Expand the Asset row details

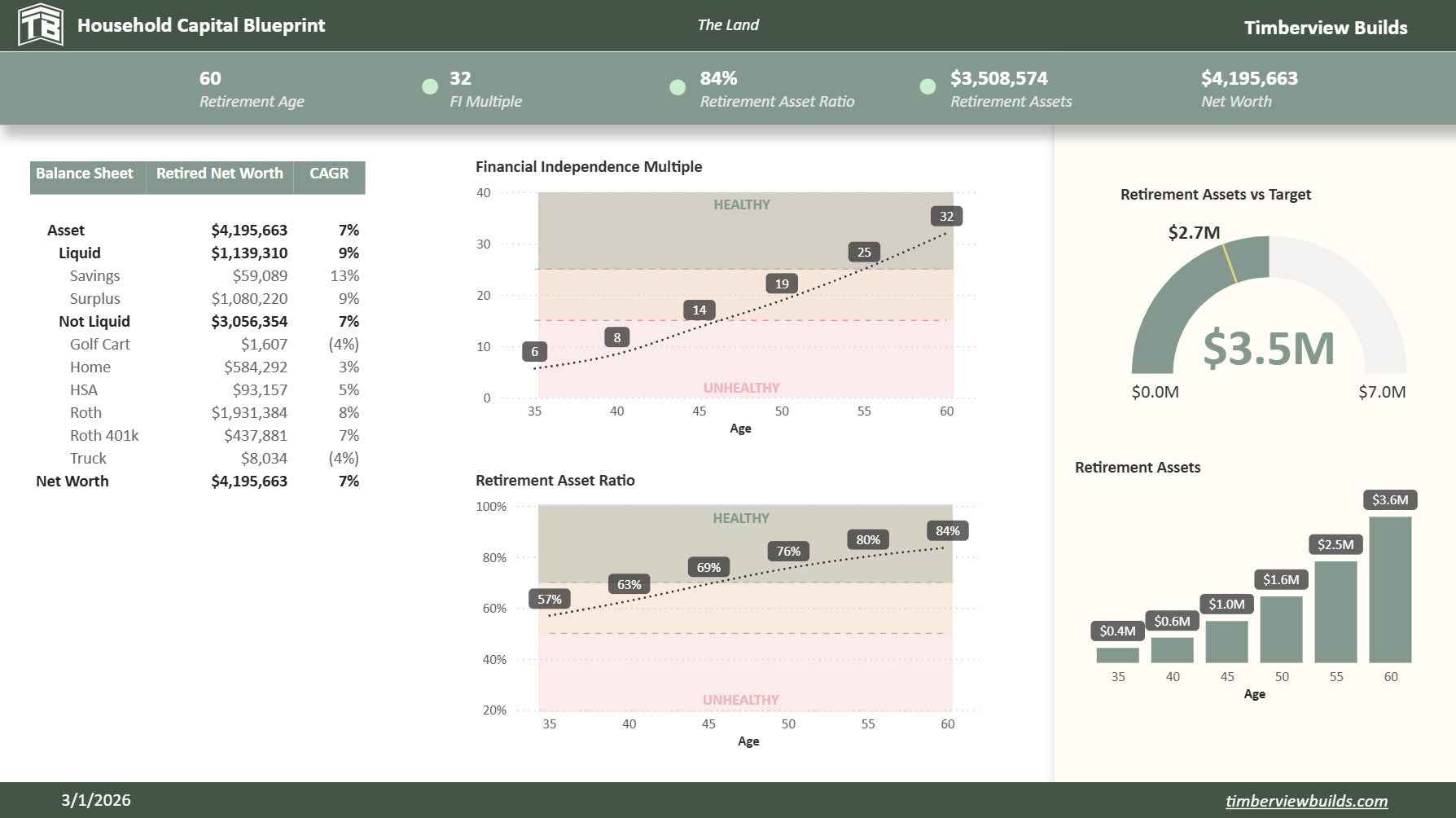(68, 230)
